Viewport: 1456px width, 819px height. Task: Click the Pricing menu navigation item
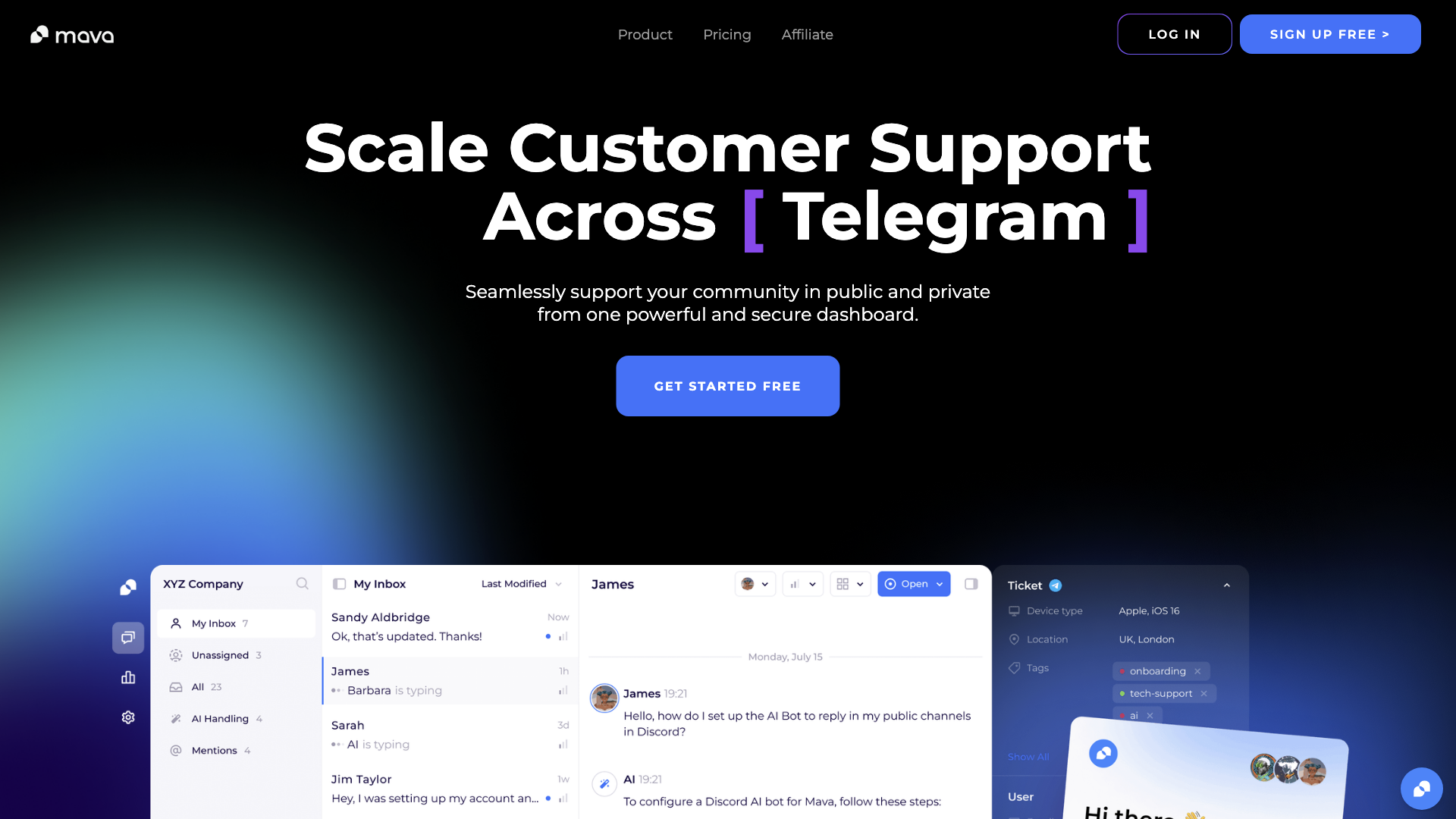point(726,34)
